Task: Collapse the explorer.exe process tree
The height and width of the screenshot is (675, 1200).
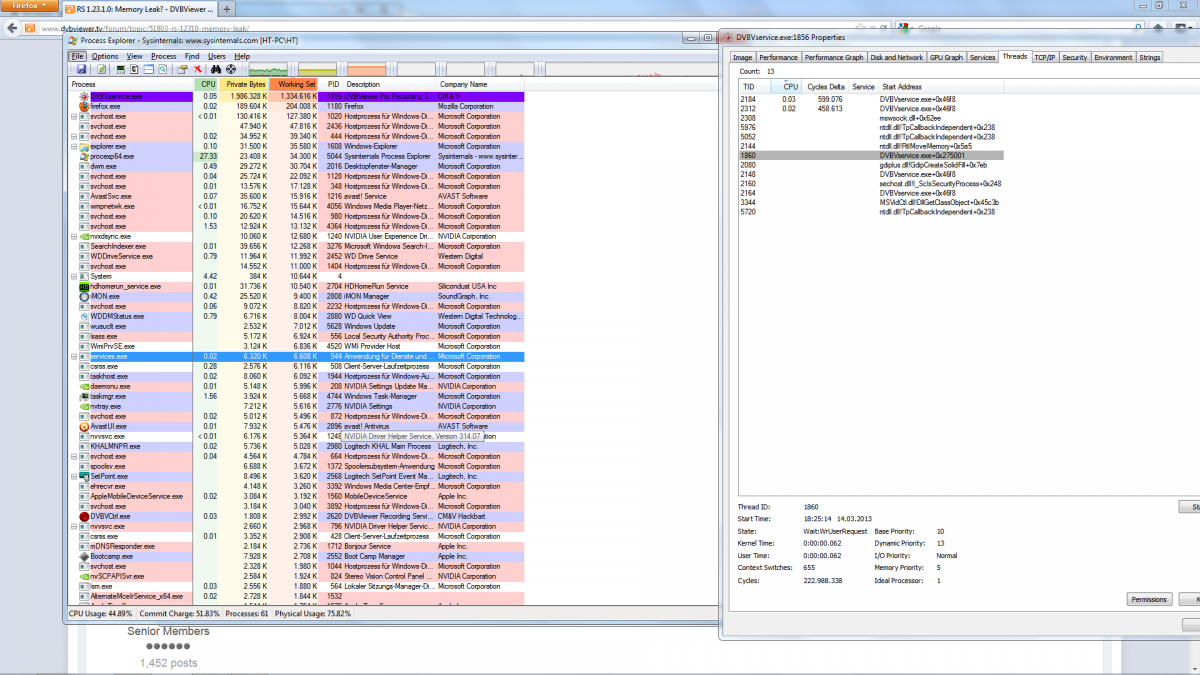Action: tap(74, 147)
